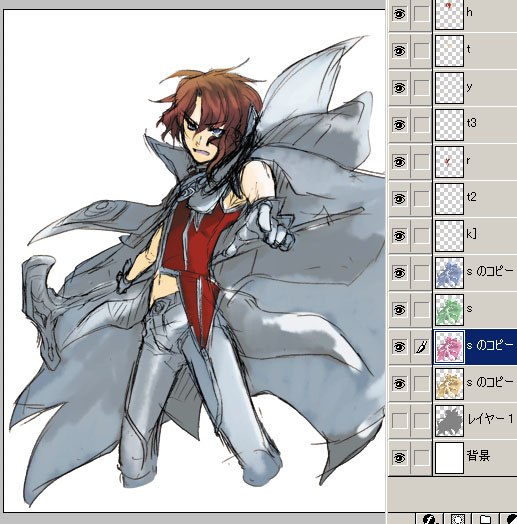Screen dimensions: 517x524
Task: Toggle visibility of the k] layer
Action: click(x=399, y=236)
